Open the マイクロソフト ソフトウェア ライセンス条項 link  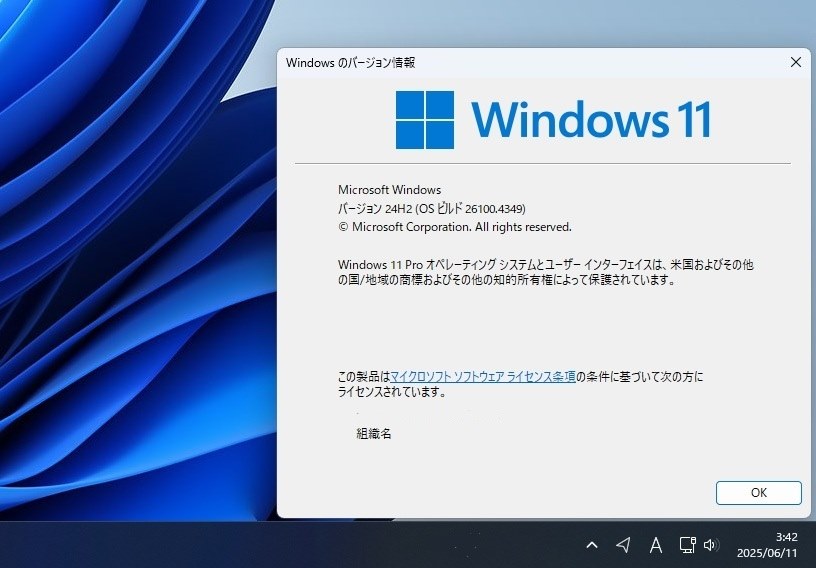483,376
